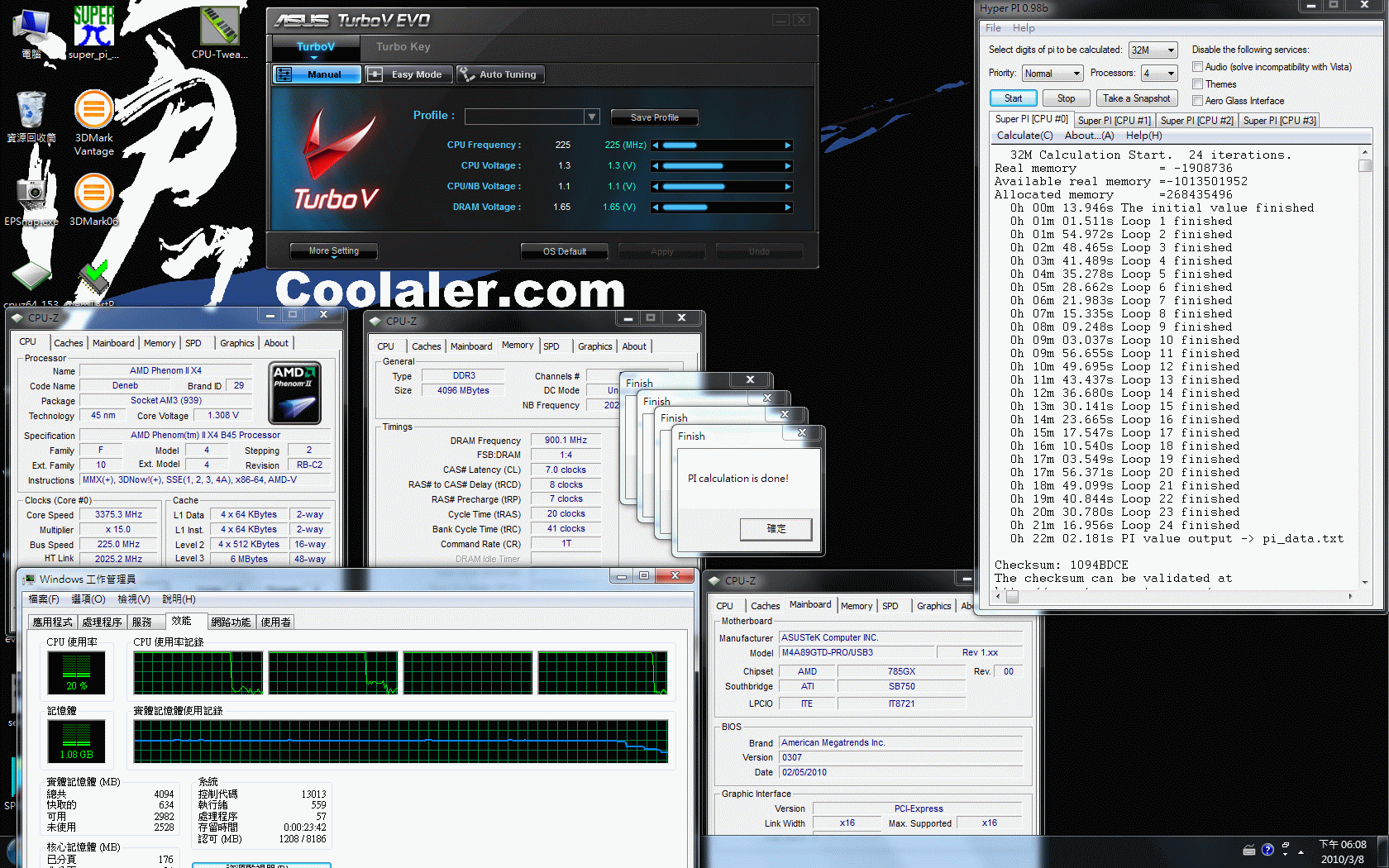Click the AMD Phenom II logo in CPU-Z
The height and width of the screenshot is (868, 1389).
(295, 393)
